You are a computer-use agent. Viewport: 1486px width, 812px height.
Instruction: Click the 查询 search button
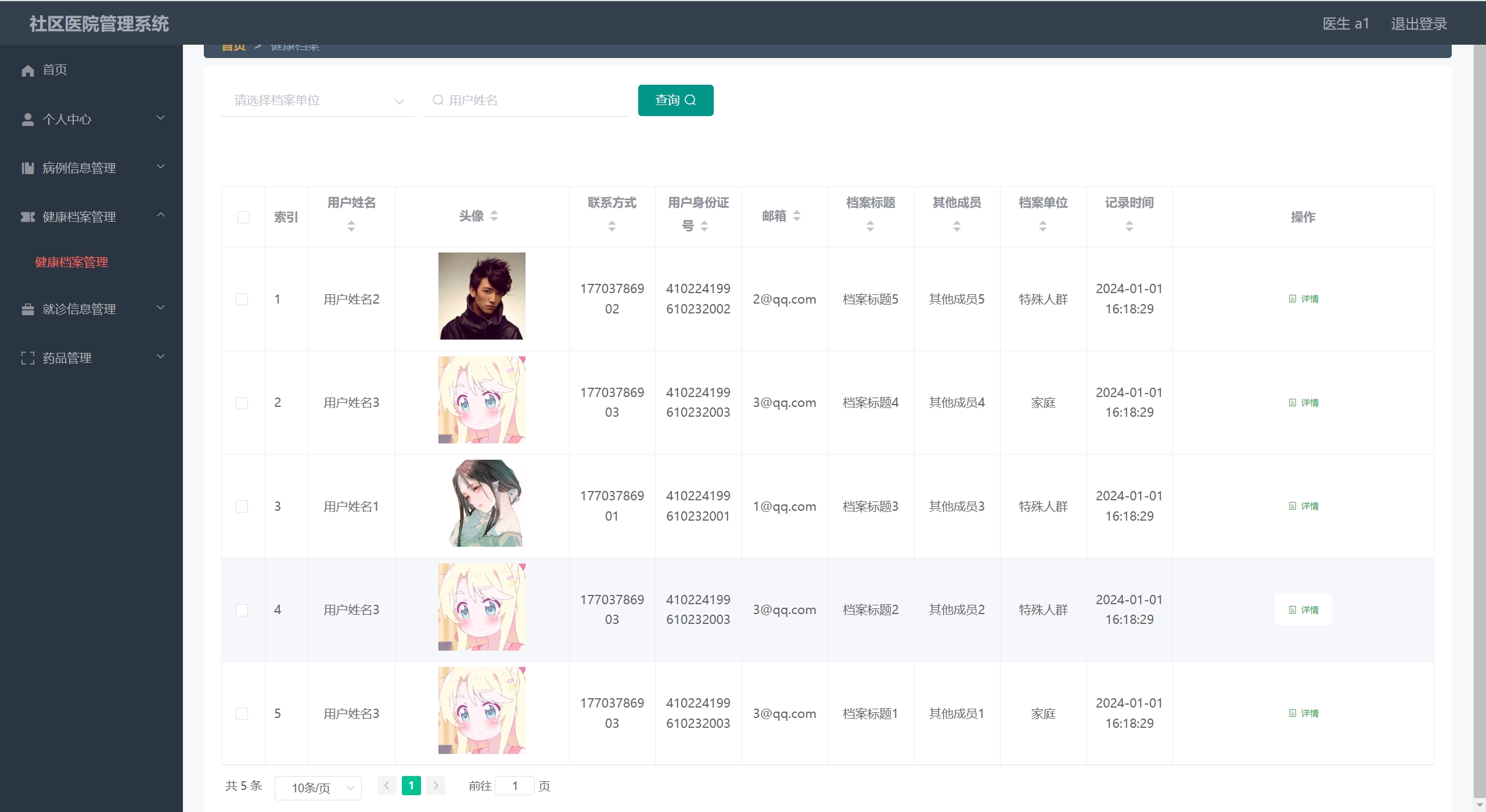pyautogui.click(x=675, y=100)
